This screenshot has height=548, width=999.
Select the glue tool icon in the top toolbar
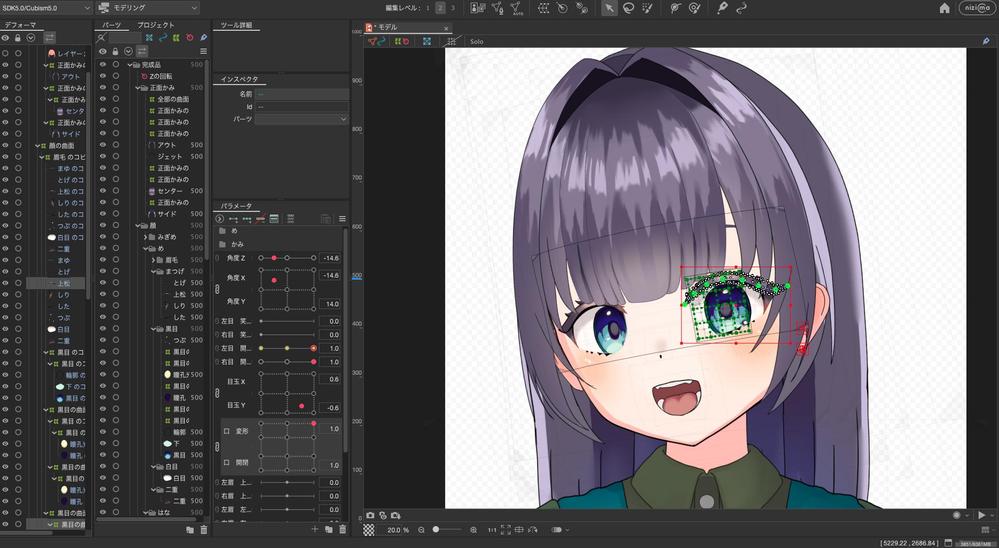[581, 8]
